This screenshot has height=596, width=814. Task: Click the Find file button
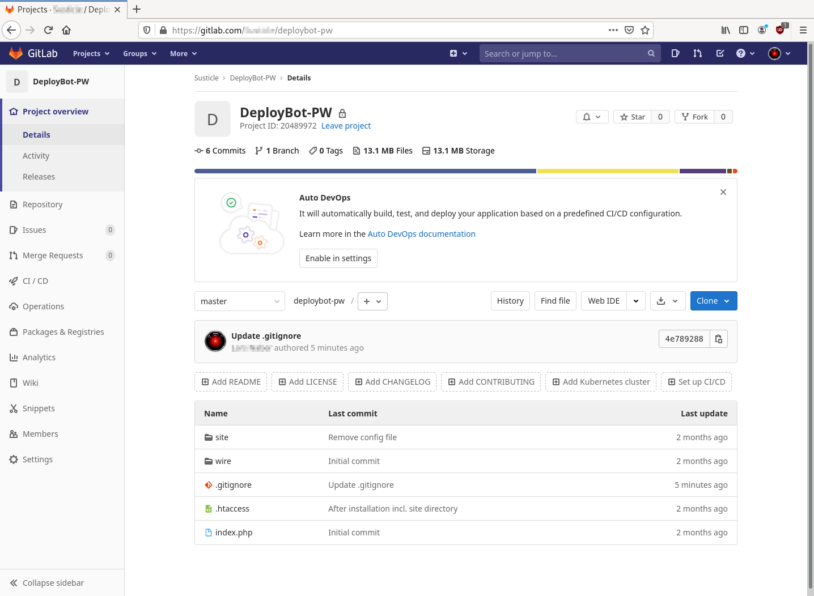click(555, 301)
